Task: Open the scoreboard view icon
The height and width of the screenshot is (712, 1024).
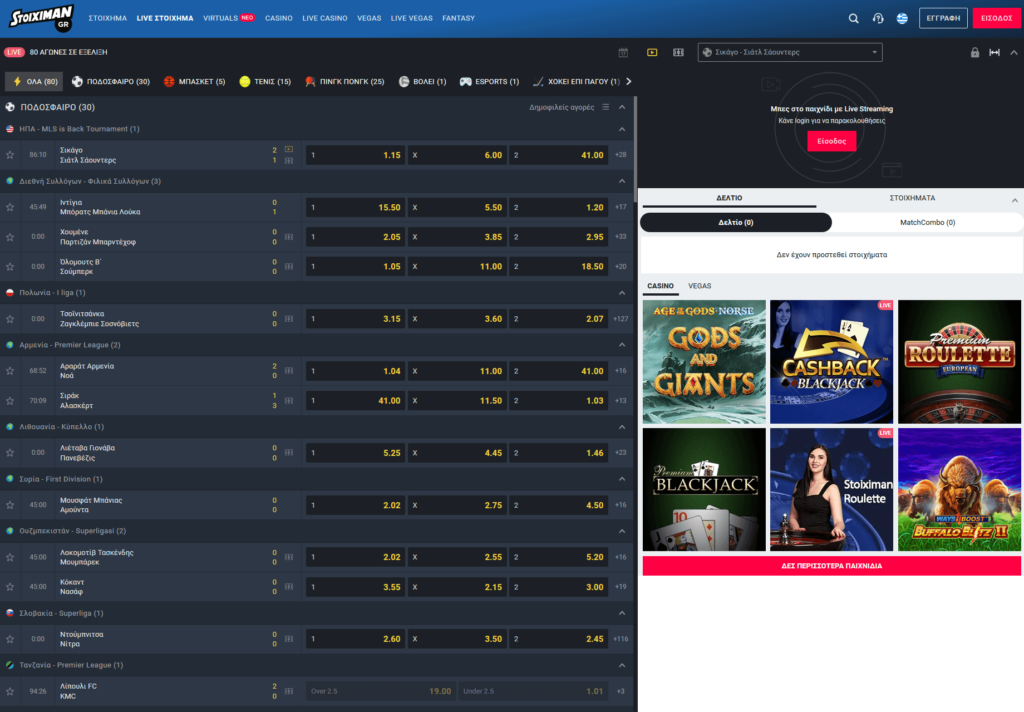Action: click(679, 52)
